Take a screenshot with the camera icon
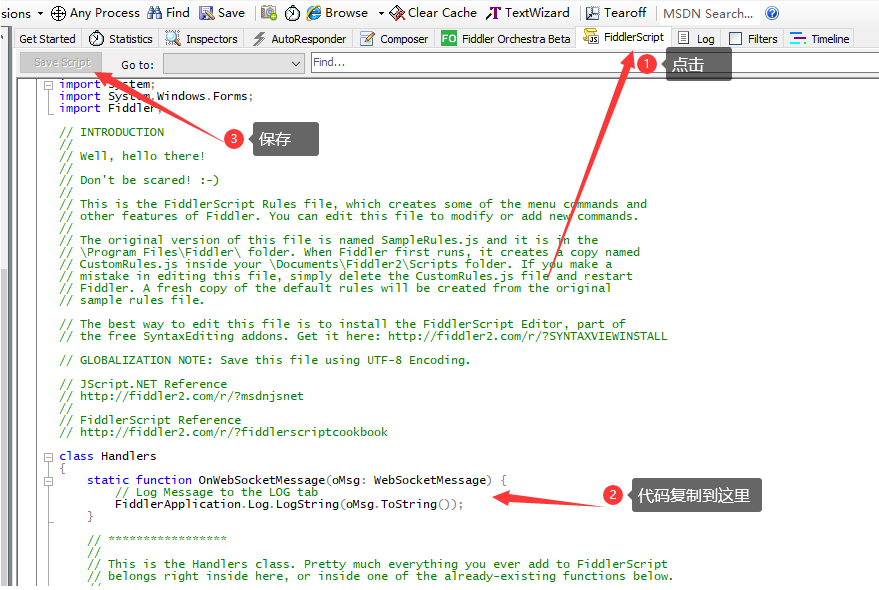Screen dimensions: 879x590 click(269, 13)
